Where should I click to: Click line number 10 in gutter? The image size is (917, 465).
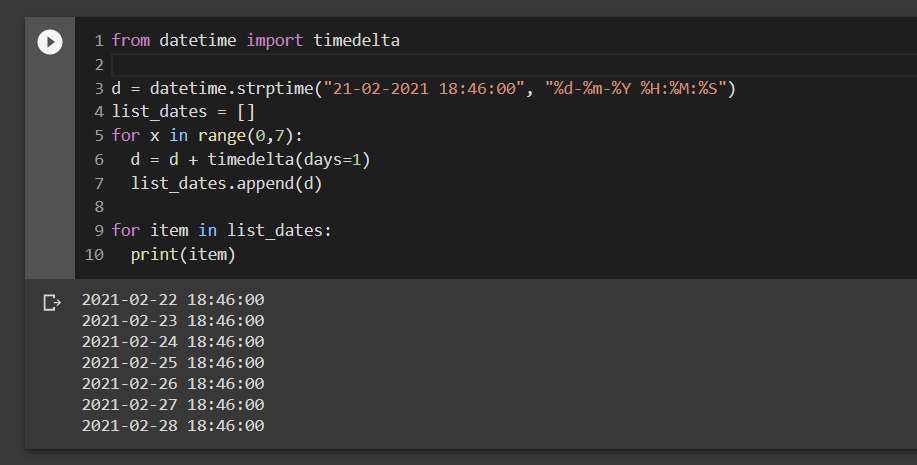[94, 254]
